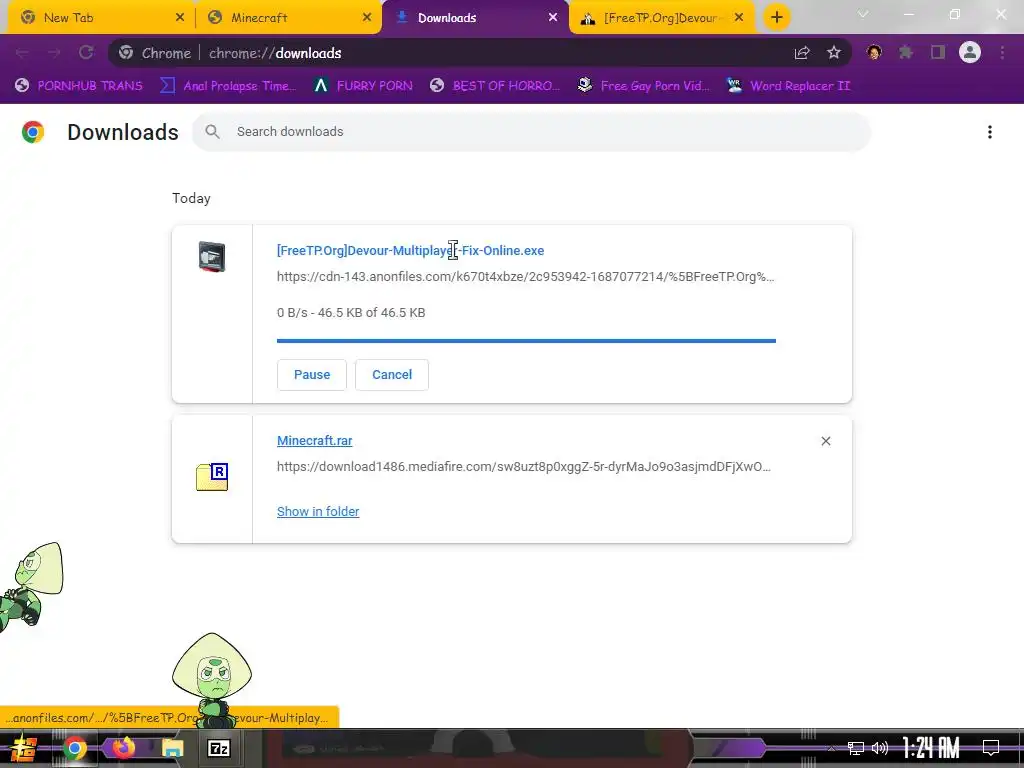The image size is (1024, 768).
Task: Click the anonfiles source URL
Action: (x=526, y=277)
